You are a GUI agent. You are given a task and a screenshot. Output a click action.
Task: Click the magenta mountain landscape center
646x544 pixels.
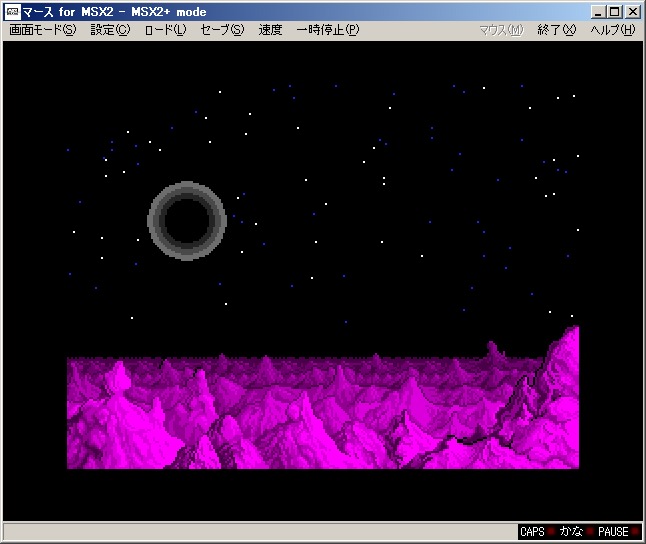[322, 413]
